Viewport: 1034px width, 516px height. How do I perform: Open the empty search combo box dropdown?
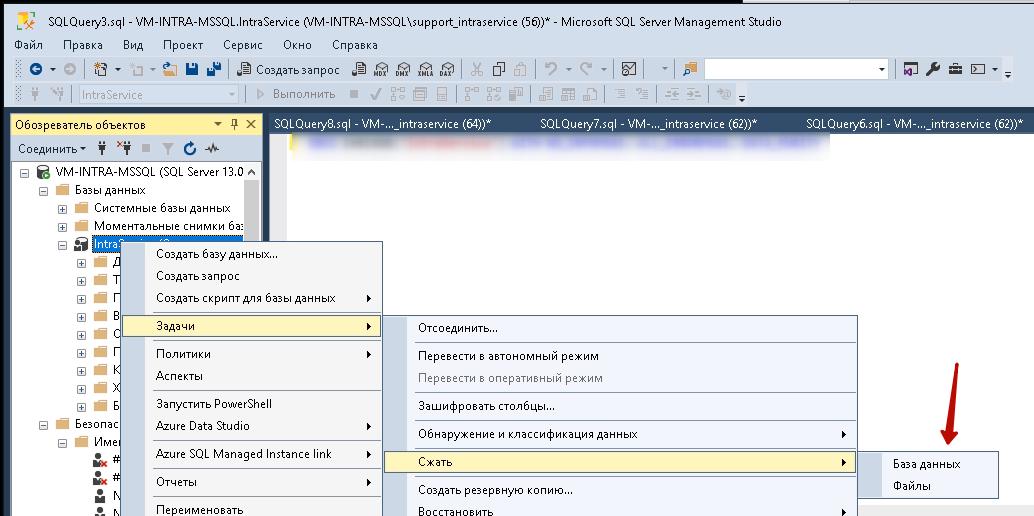[882, 69]
